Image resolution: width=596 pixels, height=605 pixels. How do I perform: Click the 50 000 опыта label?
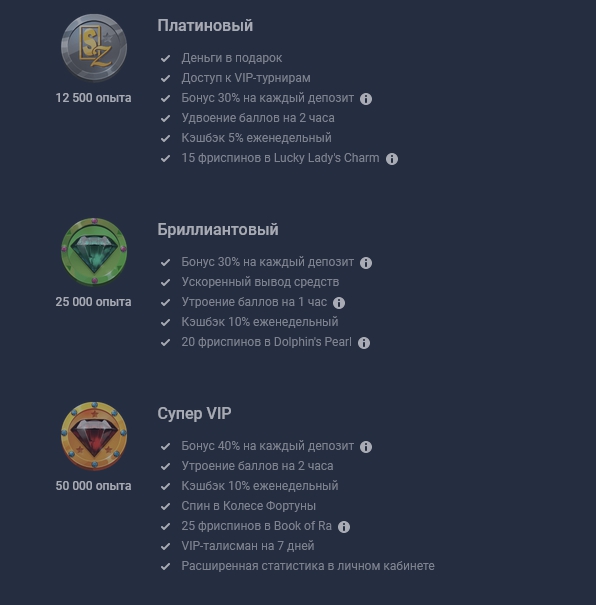click(93, 486)
